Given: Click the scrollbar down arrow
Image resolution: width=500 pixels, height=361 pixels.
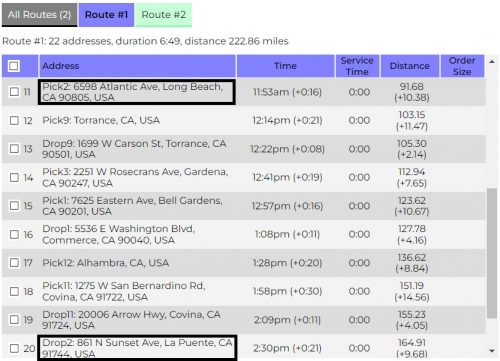Looking at the screenshot, I should pos(492,351).
